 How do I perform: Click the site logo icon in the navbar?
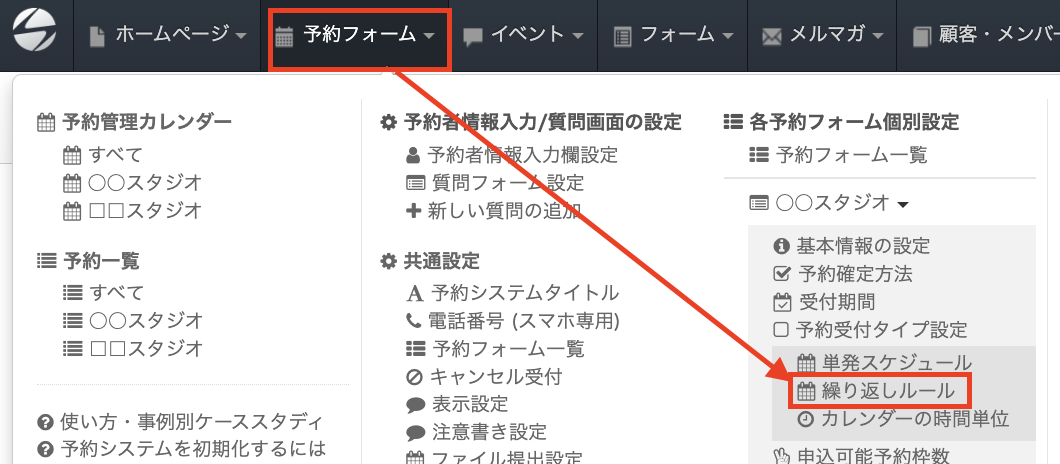coord(35,35)
